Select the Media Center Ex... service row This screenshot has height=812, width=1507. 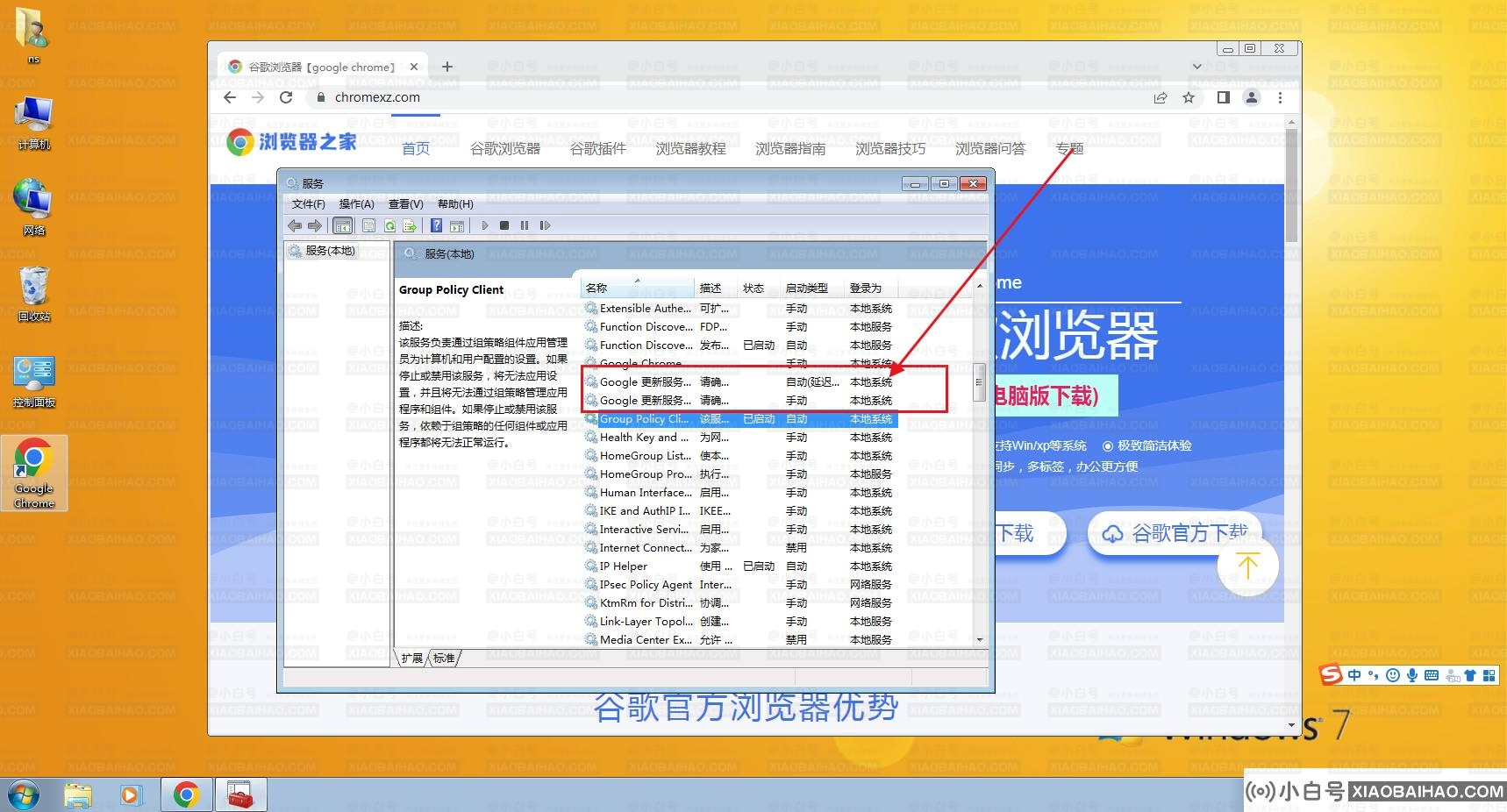(740, 640)
